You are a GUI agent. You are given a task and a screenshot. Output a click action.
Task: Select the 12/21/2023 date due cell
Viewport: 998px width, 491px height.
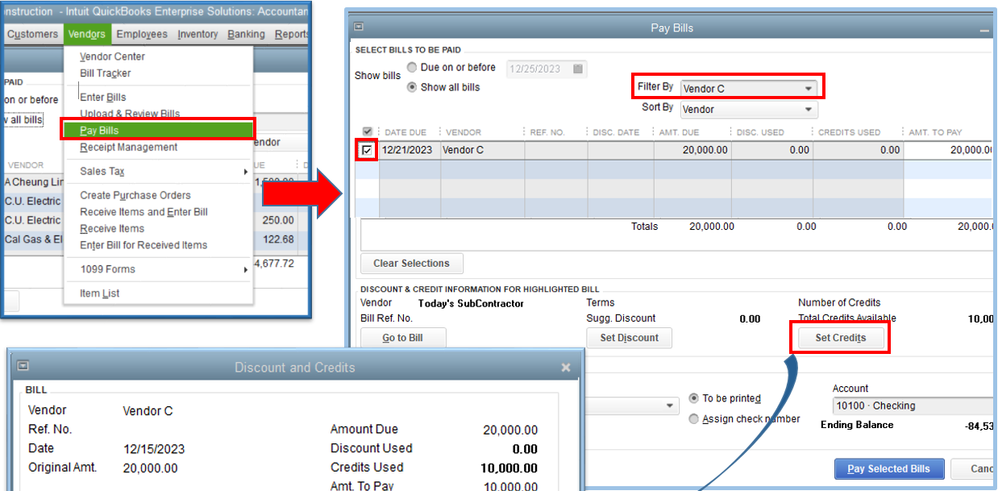coord(410,150)
